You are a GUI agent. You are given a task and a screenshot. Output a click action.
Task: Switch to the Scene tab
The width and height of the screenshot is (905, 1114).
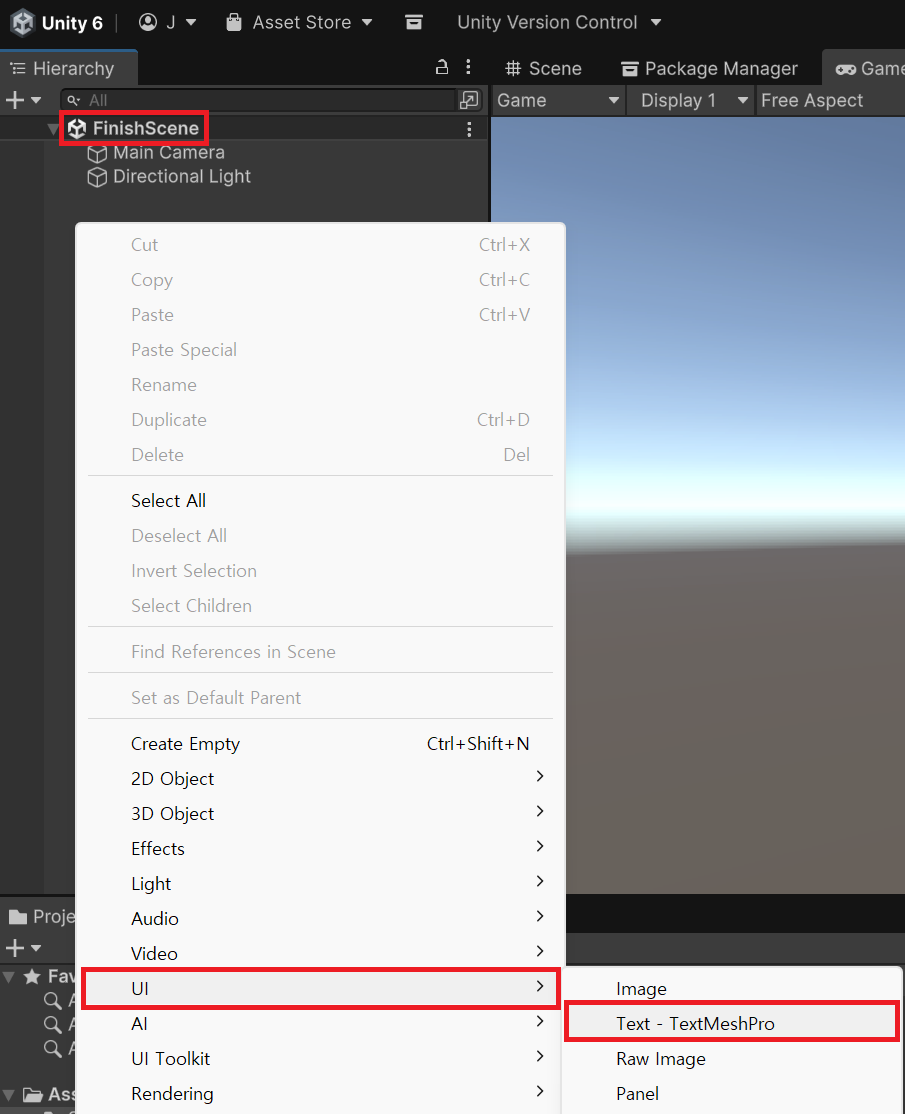coord(543,68)
